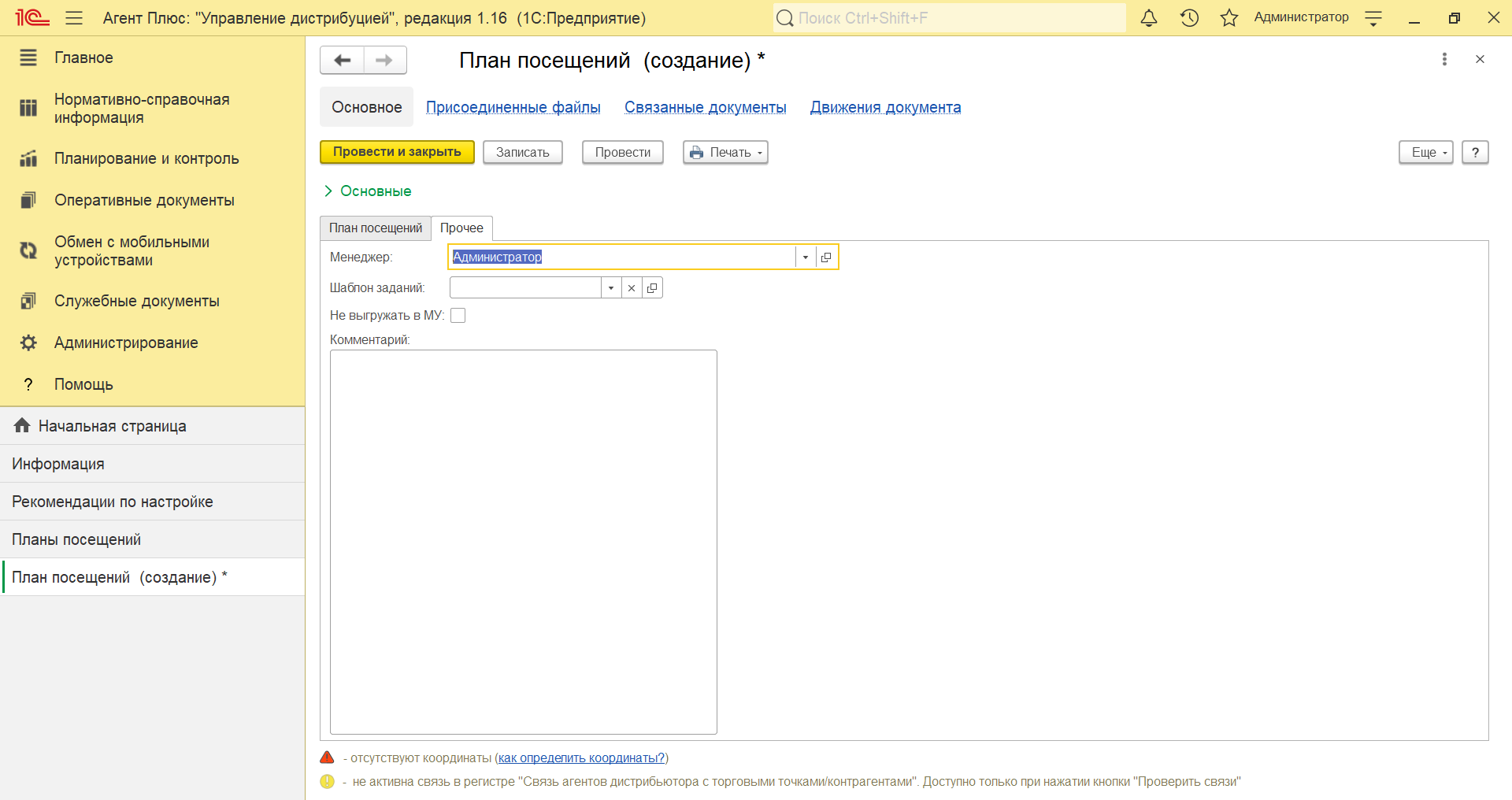Image resolution: width=1512 pixels, height=800 pixels.
Task: Open form options three-dots menu
Action: coord(1444,59)
